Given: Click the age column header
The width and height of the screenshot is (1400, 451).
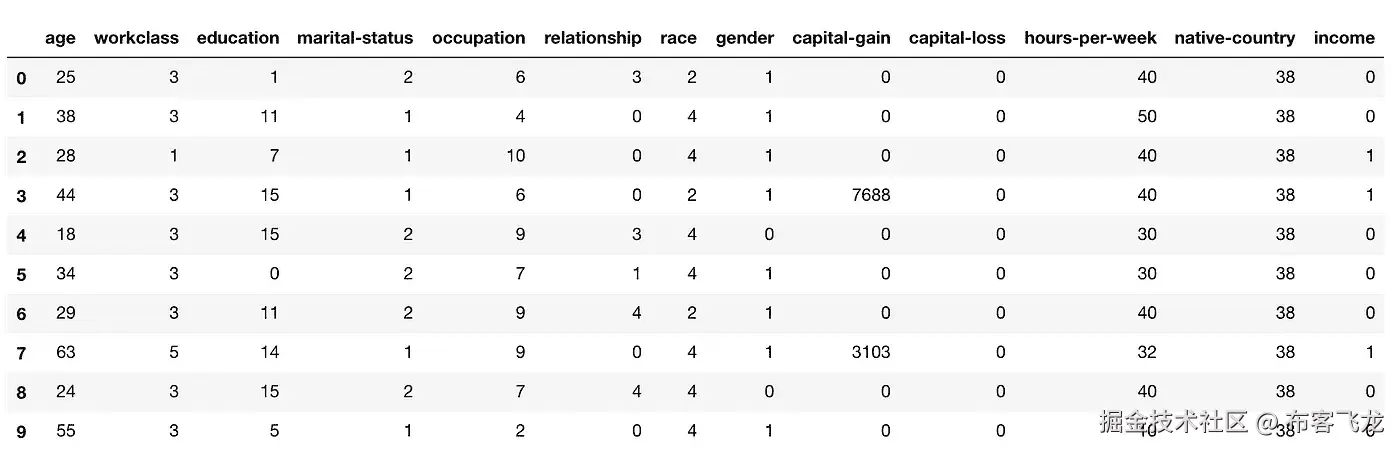Looking at the screenshot, I should point(60,38).
